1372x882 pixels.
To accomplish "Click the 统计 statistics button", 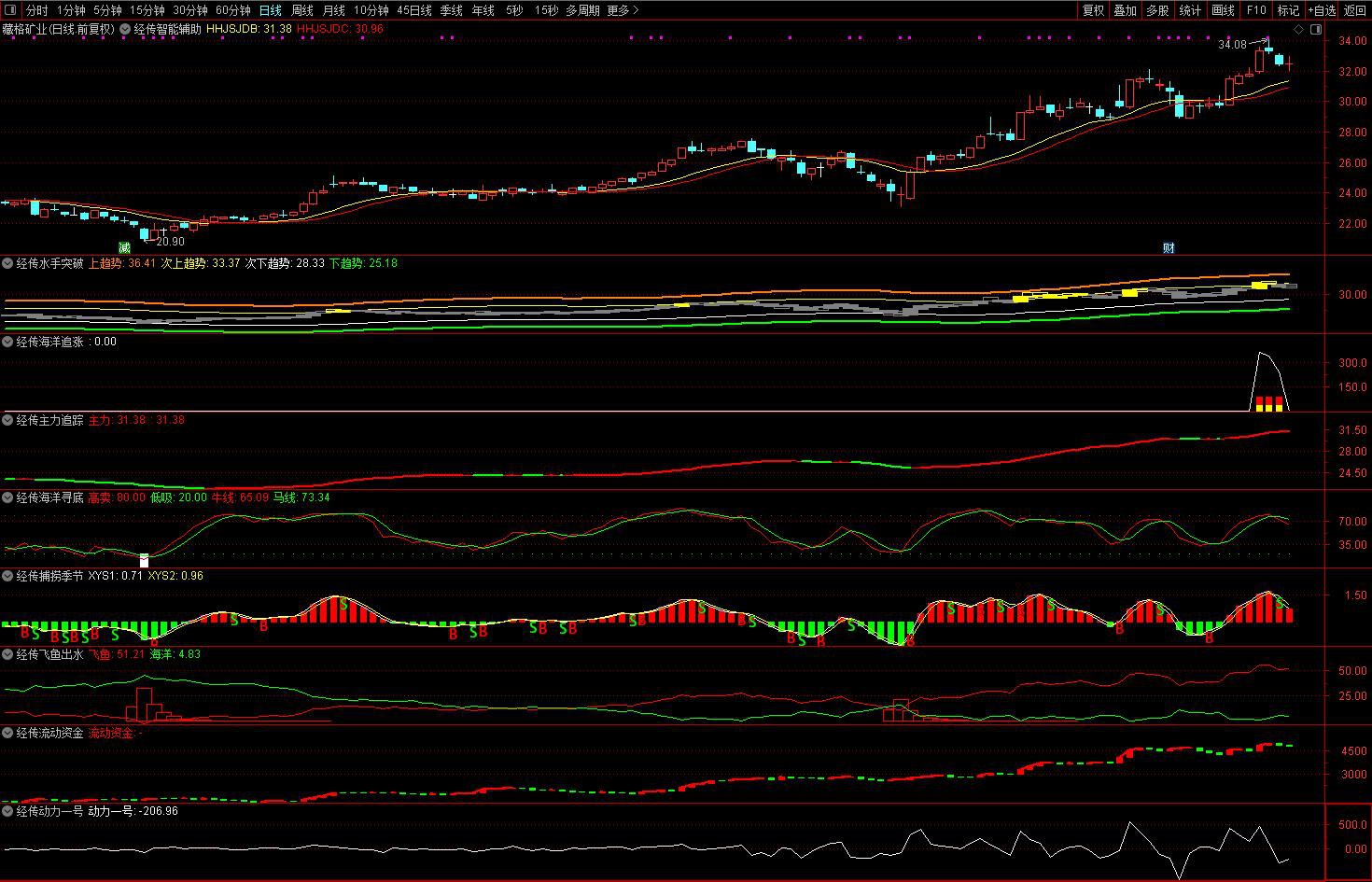I will (x=1190, y=10).
